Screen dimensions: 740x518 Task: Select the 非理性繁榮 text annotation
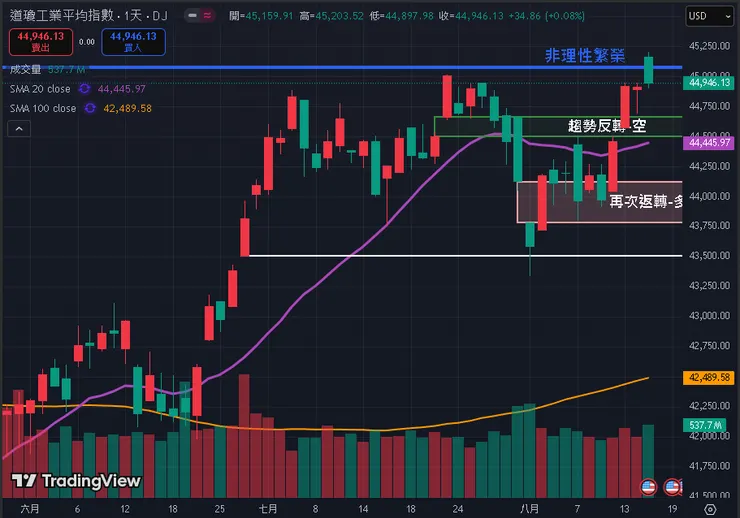(585, 56)
